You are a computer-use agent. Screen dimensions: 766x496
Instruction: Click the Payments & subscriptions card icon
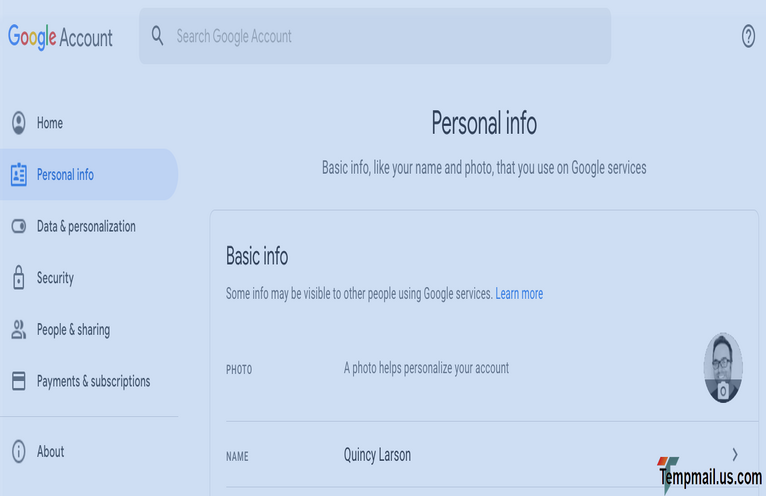[18, 381]
